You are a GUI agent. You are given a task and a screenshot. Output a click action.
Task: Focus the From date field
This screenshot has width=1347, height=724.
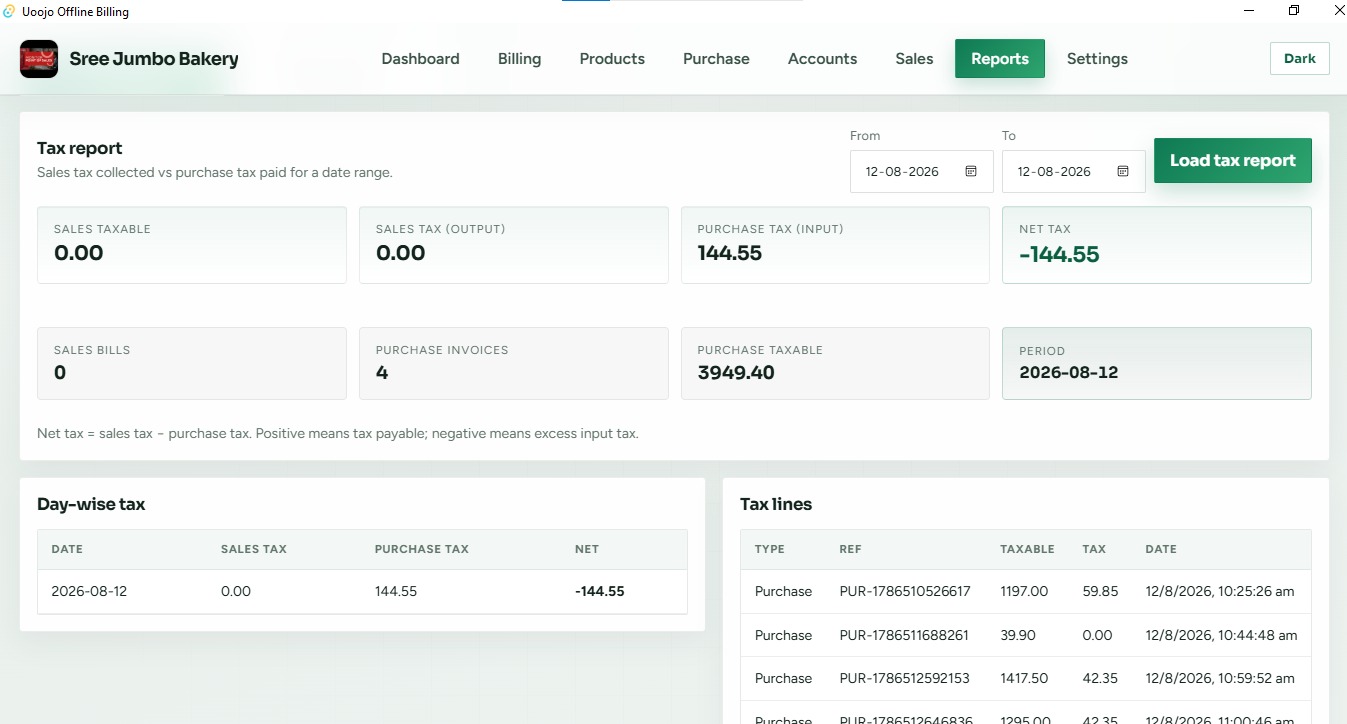[922, 172]
